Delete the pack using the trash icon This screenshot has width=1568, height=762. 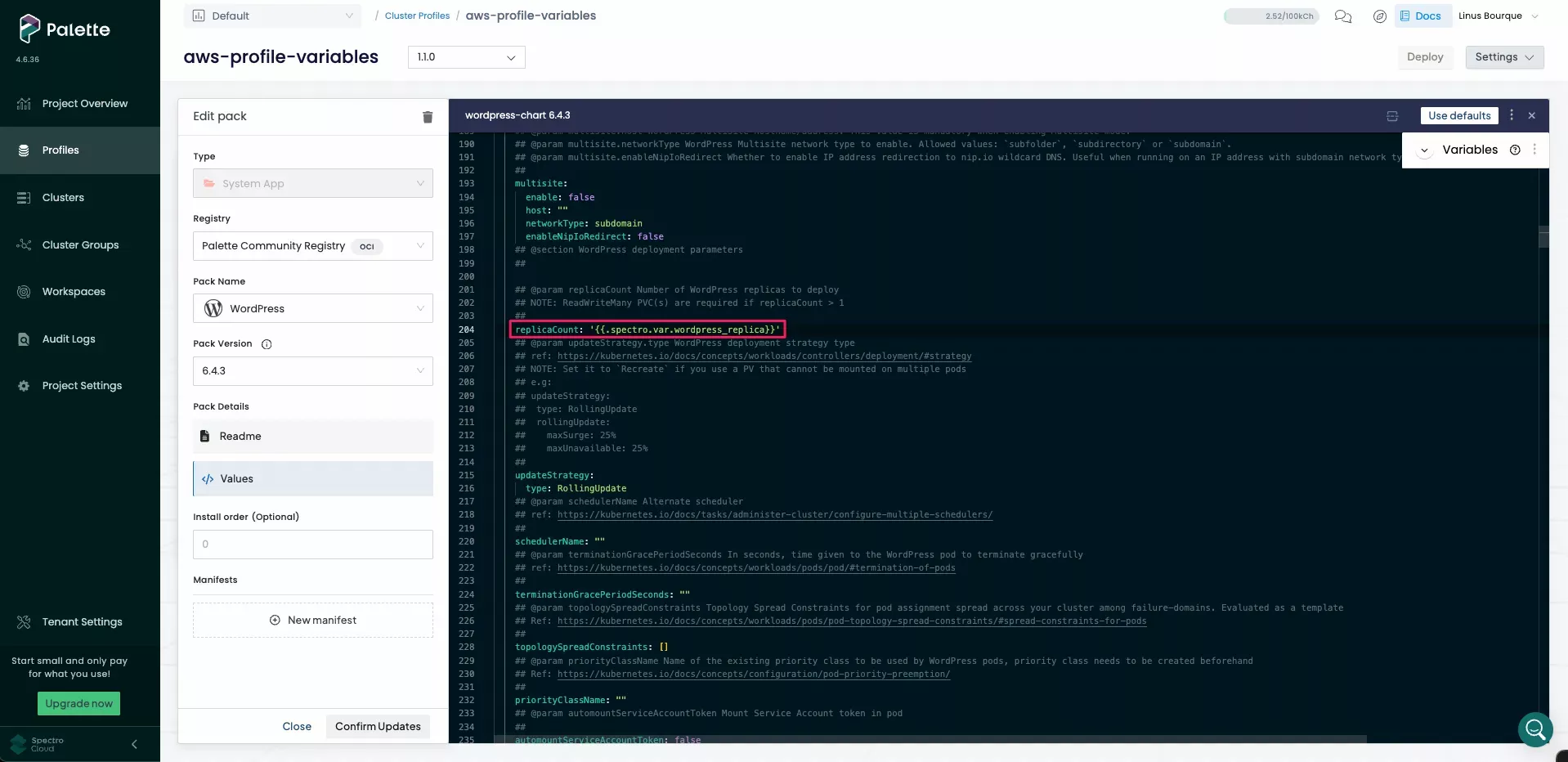pyautogui.click(x=428, y=117)
